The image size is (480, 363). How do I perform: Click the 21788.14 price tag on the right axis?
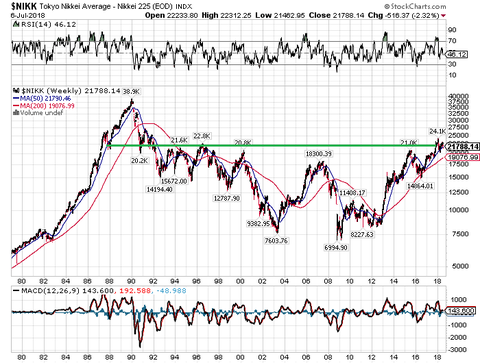click(463, 147)
